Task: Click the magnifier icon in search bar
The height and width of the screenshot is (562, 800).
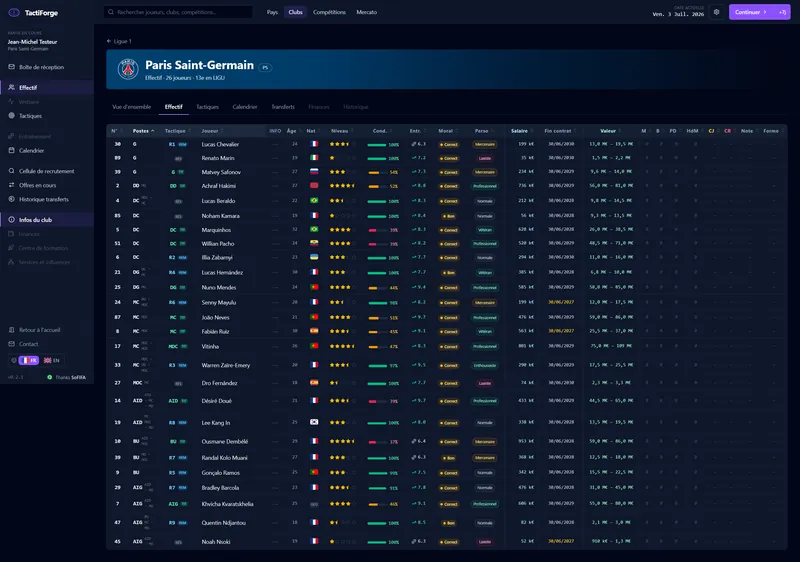Action: (111, 12)
